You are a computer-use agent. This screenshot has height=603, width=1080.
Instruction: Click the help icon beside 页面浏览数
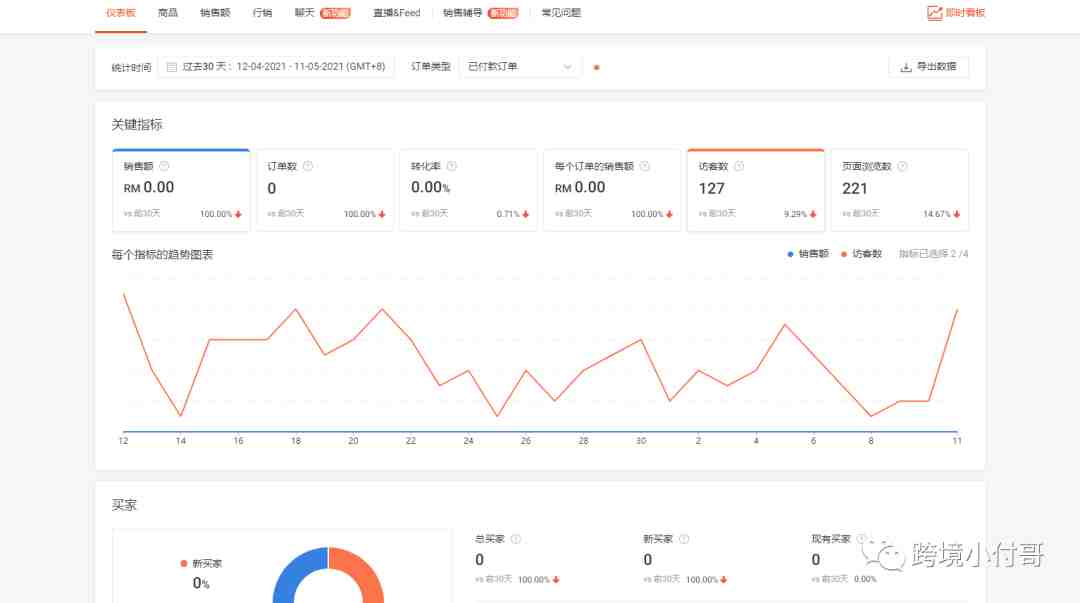[902, 166]
